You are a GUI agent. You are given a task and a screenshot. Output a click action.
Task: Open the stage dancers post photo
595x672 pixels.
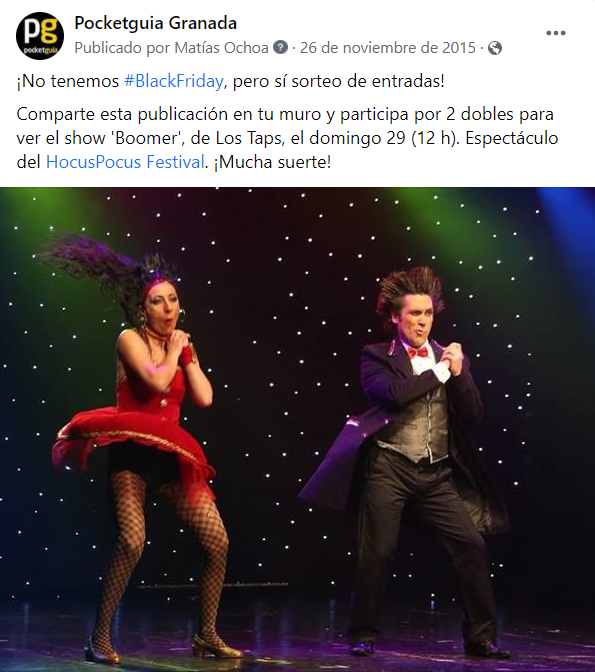coord(298,429)
